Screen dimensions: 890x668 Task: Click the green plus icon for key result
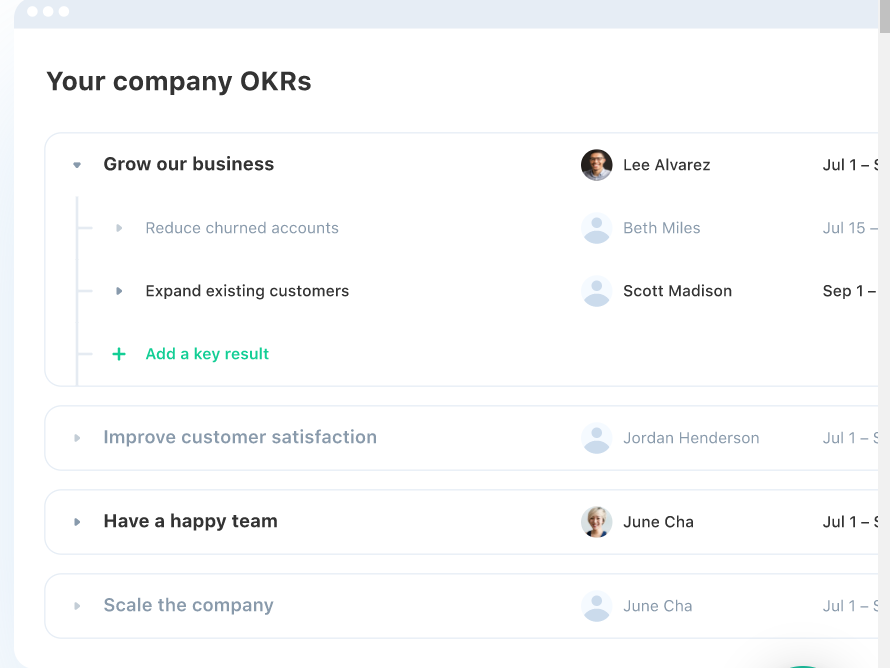click(119, 354)
